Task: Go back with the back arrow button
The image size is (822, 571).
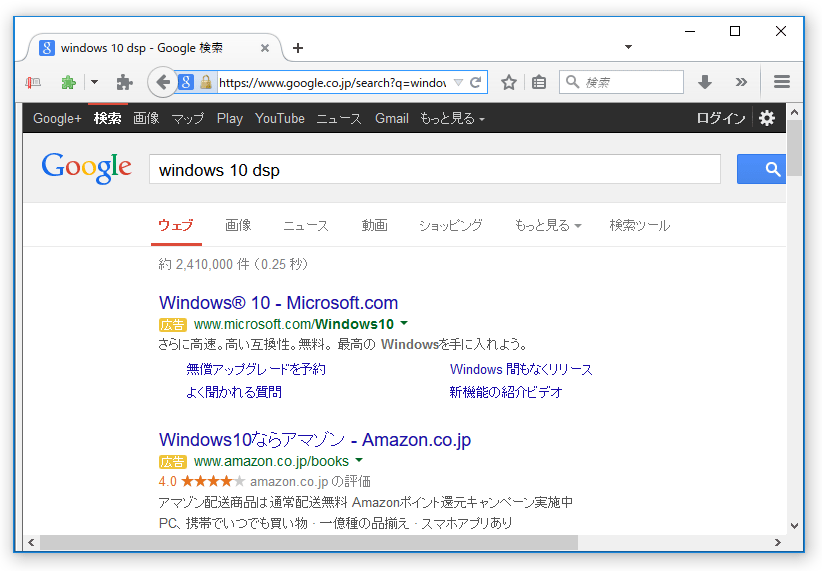Action: pos(163,82)
